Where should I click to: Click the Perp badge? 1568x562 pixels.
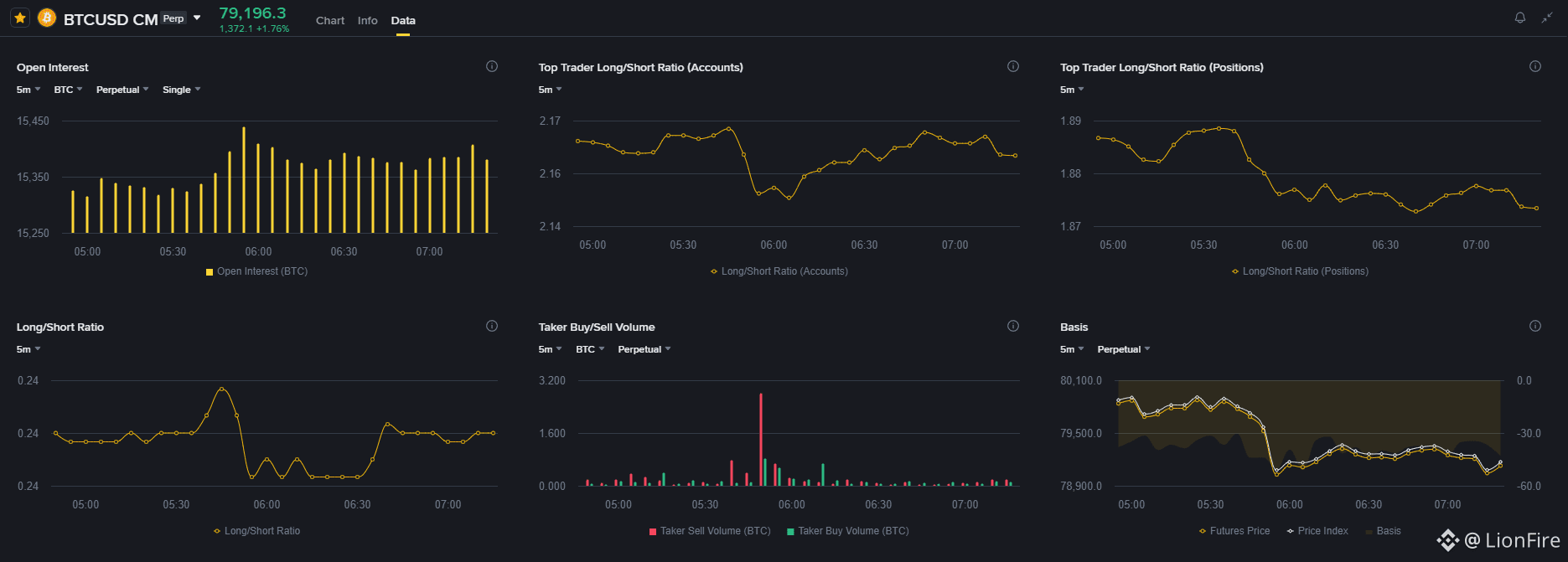pyautogui.click(x=173, y=18)
